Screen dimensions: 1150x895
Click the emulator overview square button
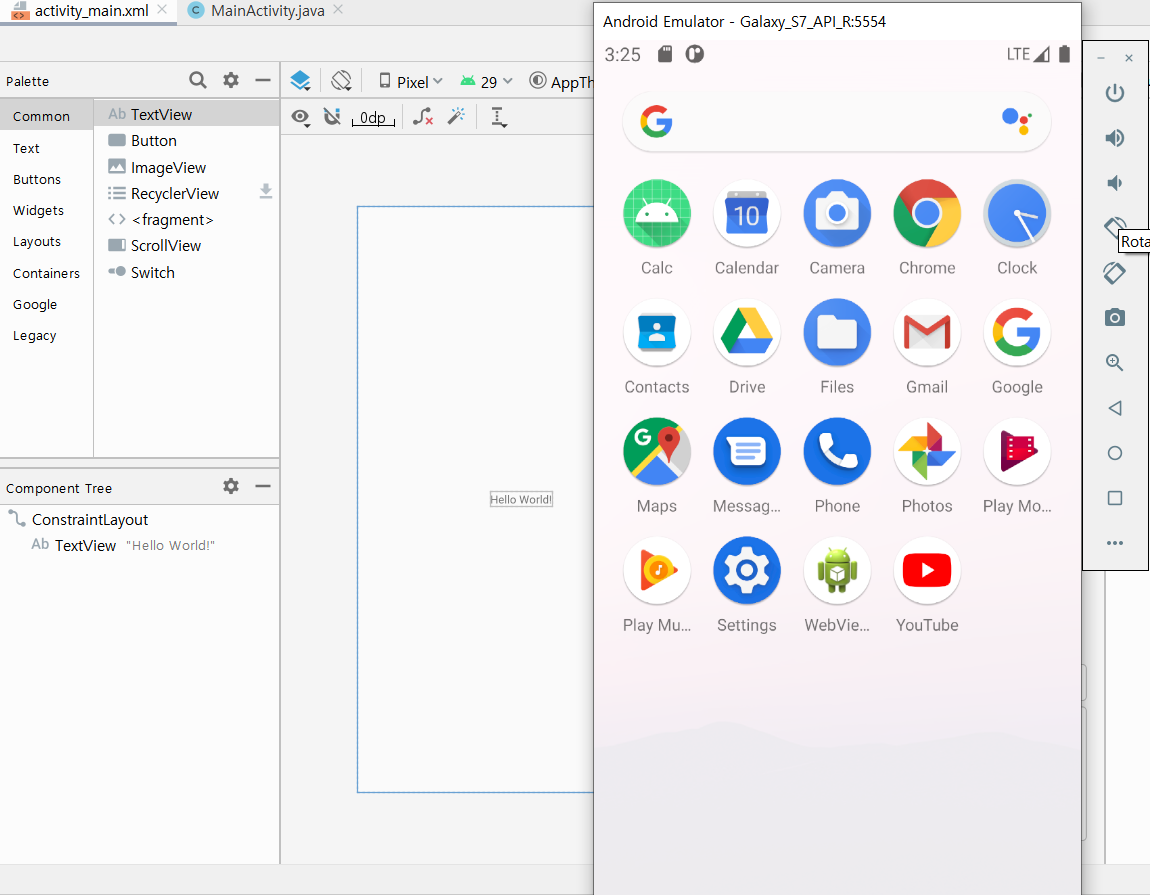pyautogui.click(x=1115, y=499)
